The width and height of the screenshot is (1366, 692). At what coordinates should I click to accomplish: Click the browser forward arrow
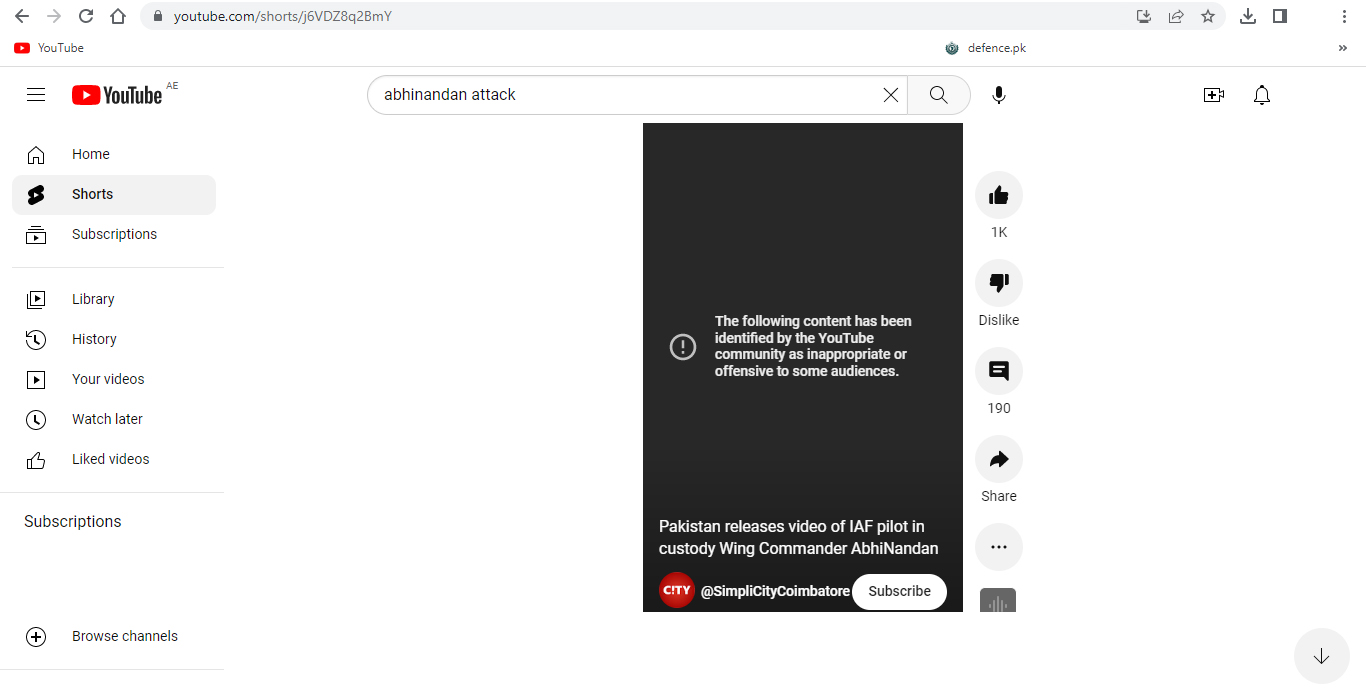[x=54, y=16]
